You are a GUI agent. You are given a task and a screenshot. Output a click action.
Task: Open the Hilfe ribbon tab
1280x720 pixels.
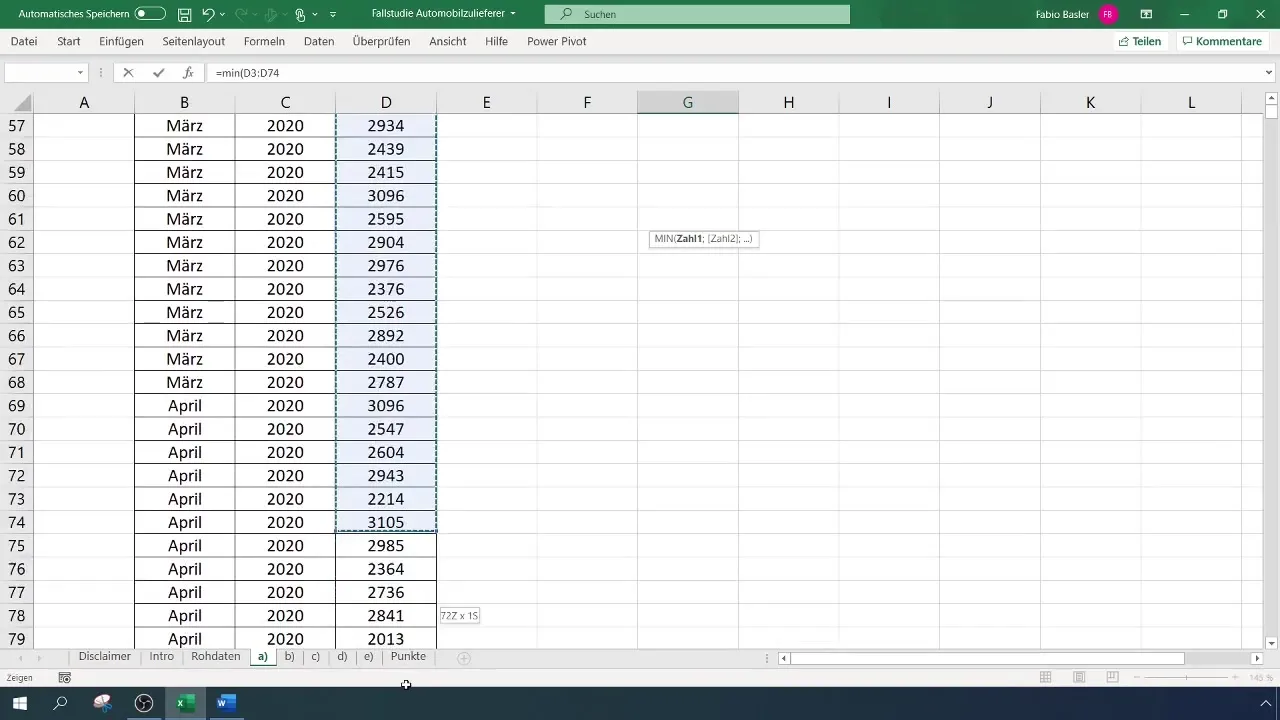click(x=496, y=41)
